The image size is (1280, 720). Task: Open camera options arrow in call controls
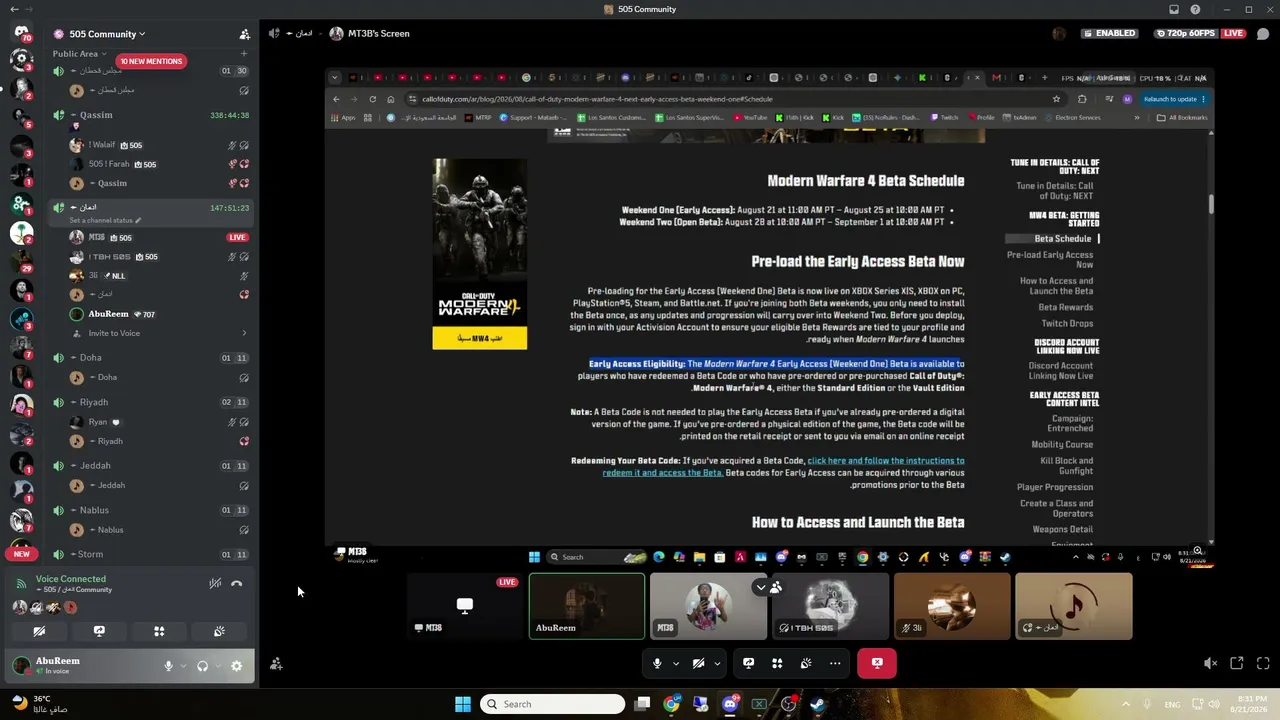click(x=717, y=663)
